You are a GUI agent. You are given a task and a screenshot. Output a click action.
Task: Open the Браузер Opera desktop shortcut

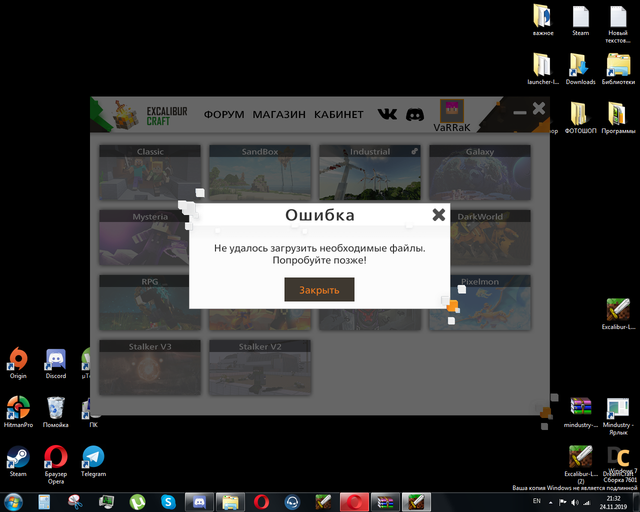(x=56, y=464)
